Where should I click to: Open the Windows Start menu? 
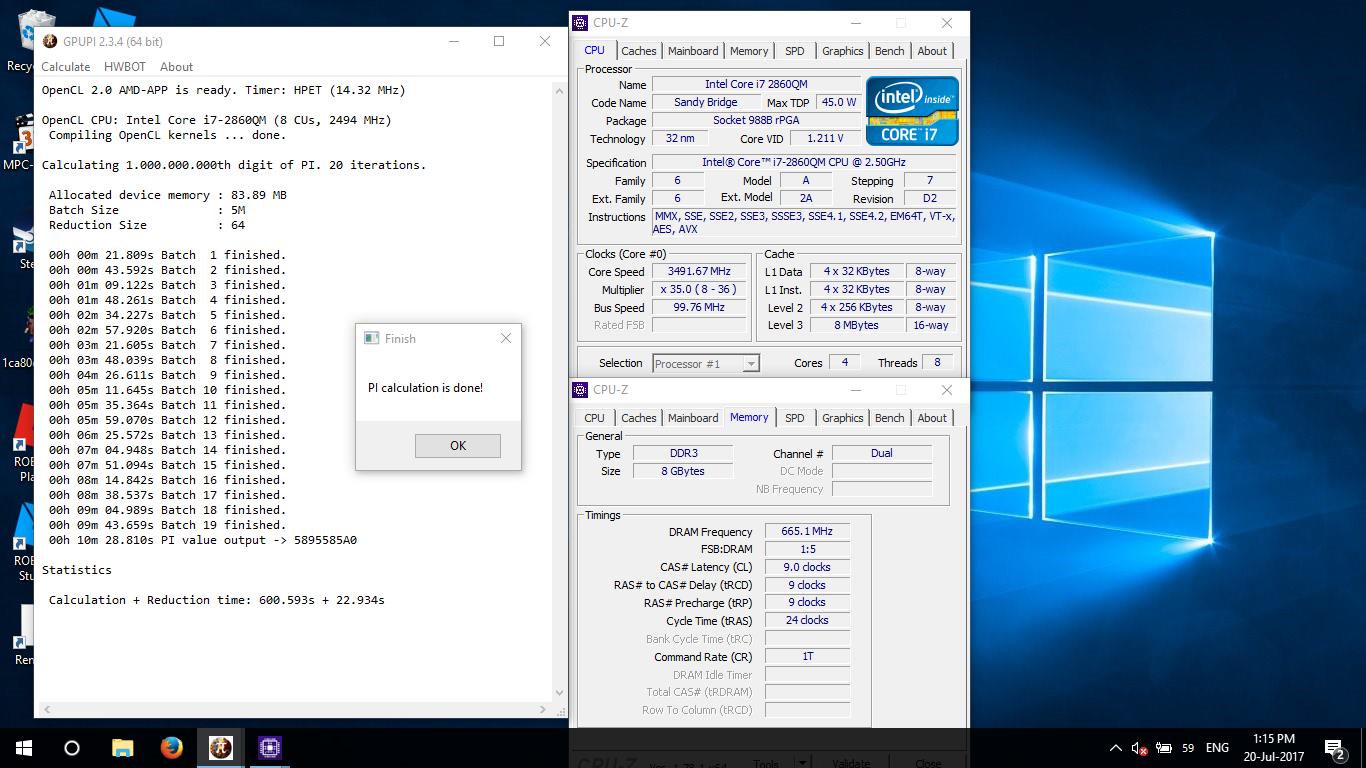(24, 747)
